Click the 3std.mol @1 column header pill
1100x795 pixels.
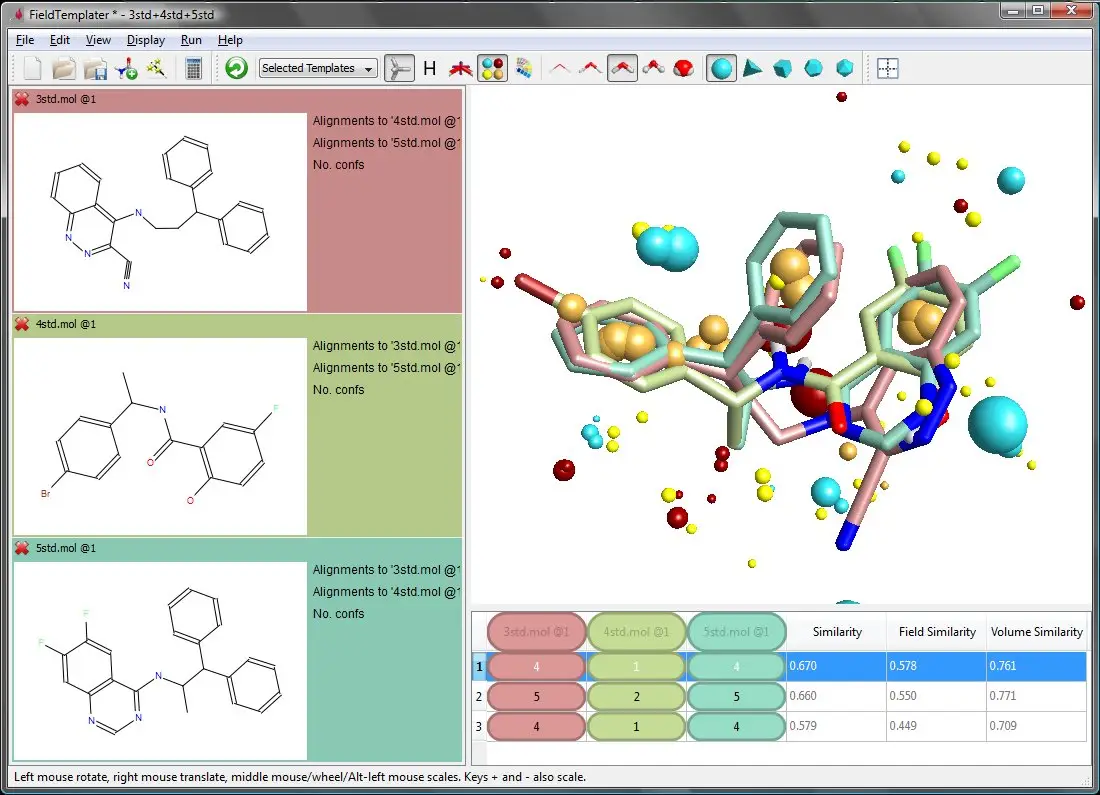pos(536,632)
